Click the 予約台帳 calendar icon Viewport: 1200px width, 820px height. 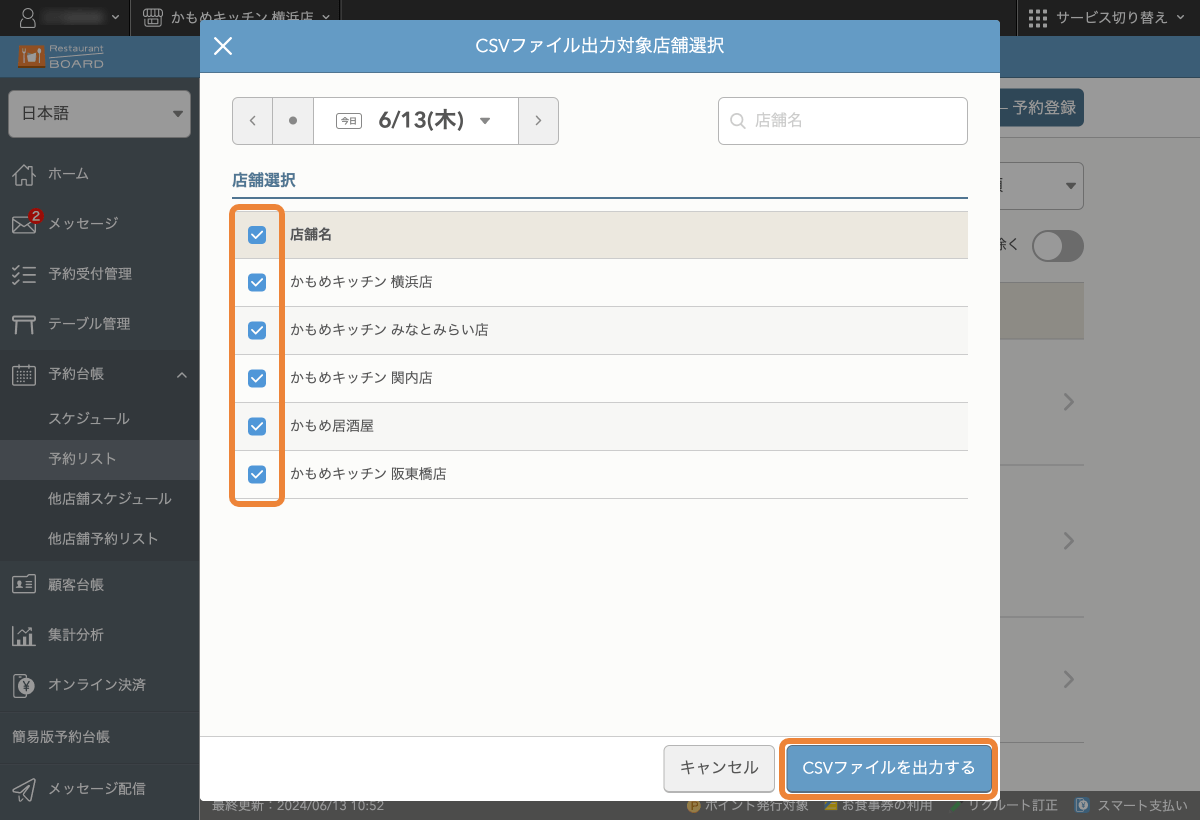(x=24, y=374)
